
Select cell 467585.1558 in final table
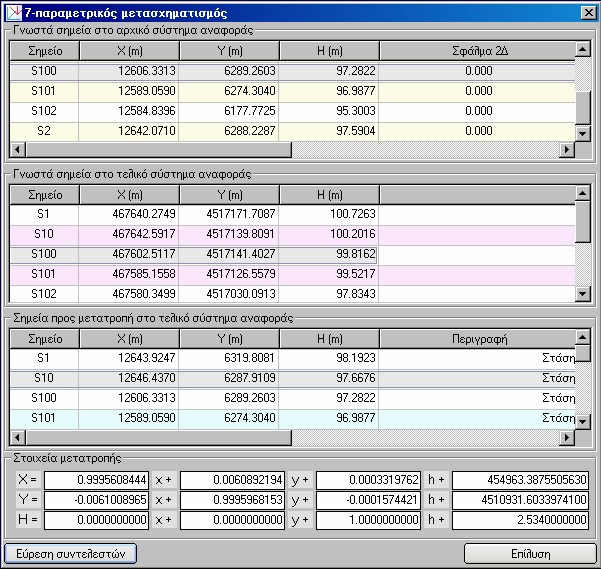click(129, 274)
